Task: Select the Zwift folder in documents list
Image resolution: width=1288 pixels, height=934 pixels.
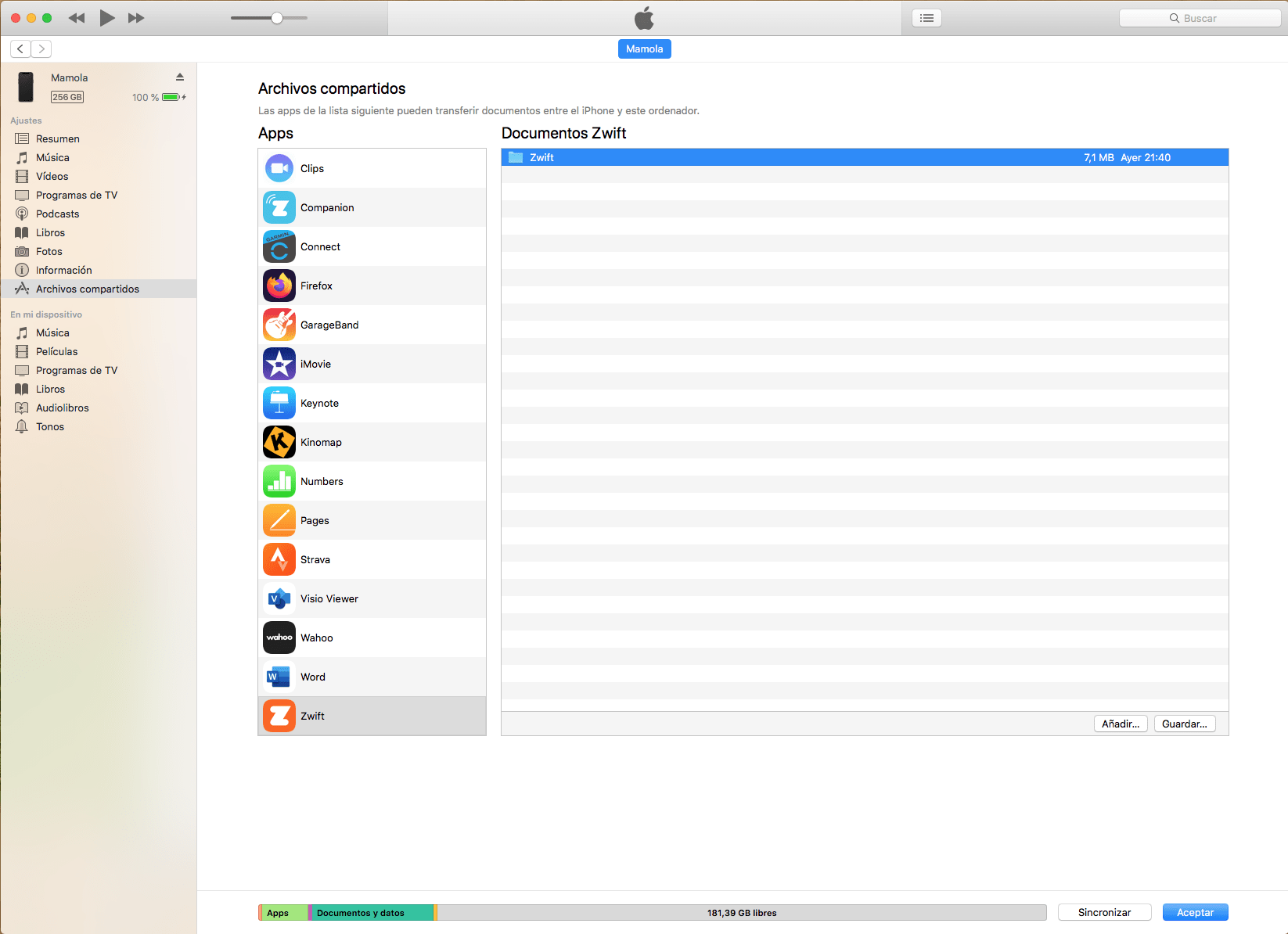Action: coord(865,157)
